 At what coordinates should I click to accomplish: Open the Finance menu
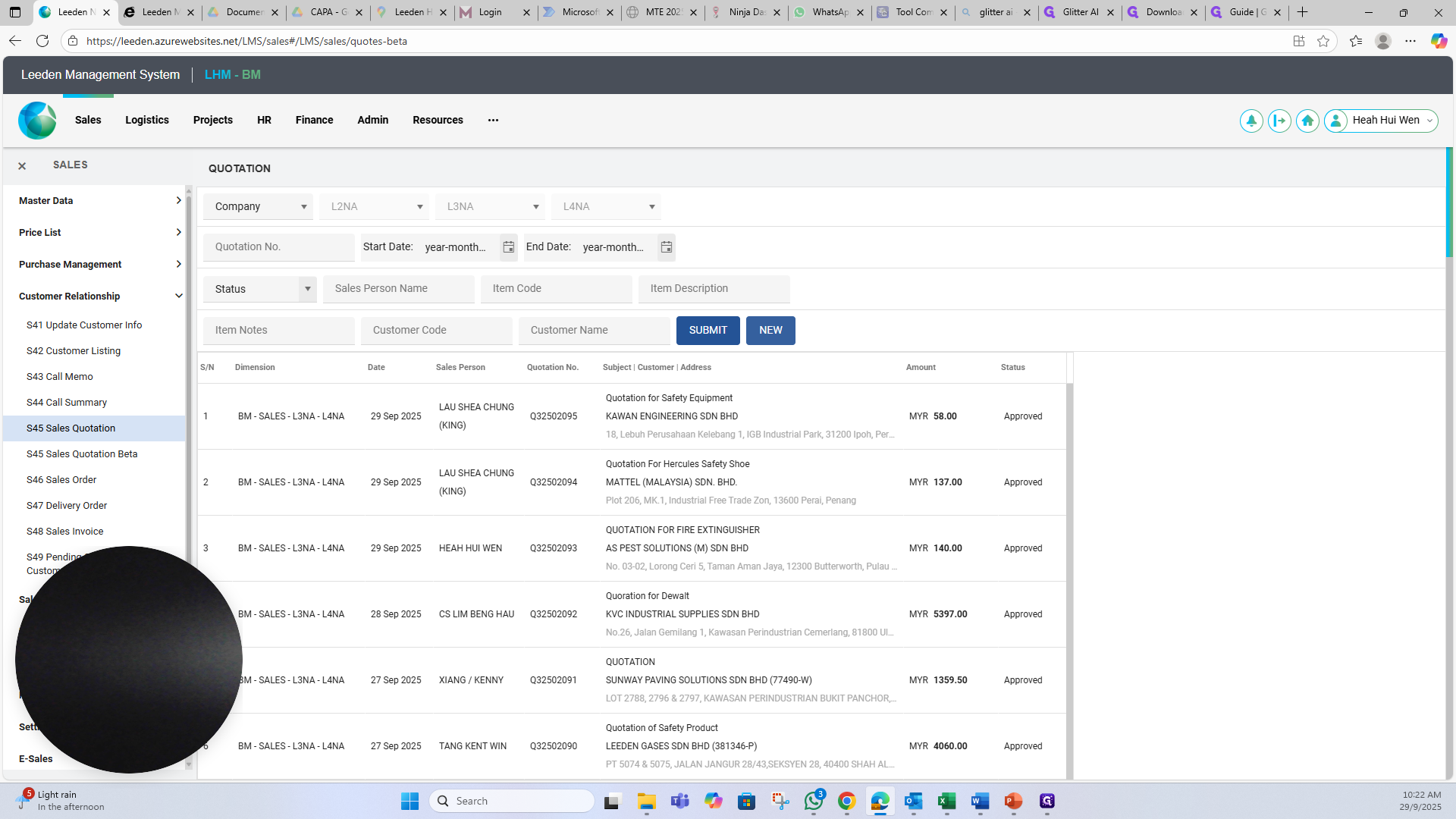click(314, 120)
